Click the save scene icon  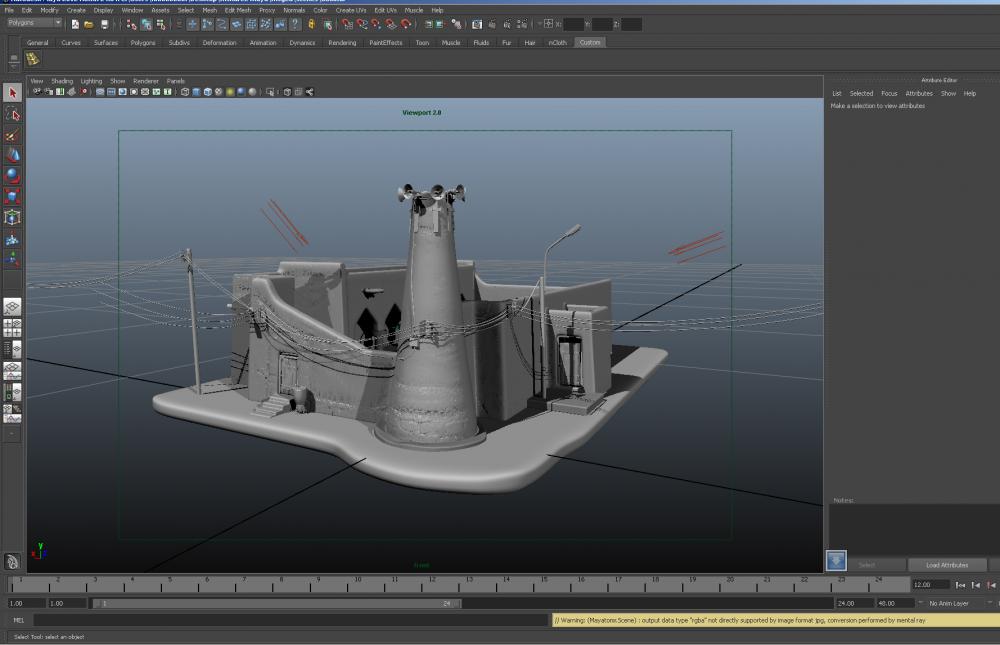pyautogui.click(x=104, y=24)
